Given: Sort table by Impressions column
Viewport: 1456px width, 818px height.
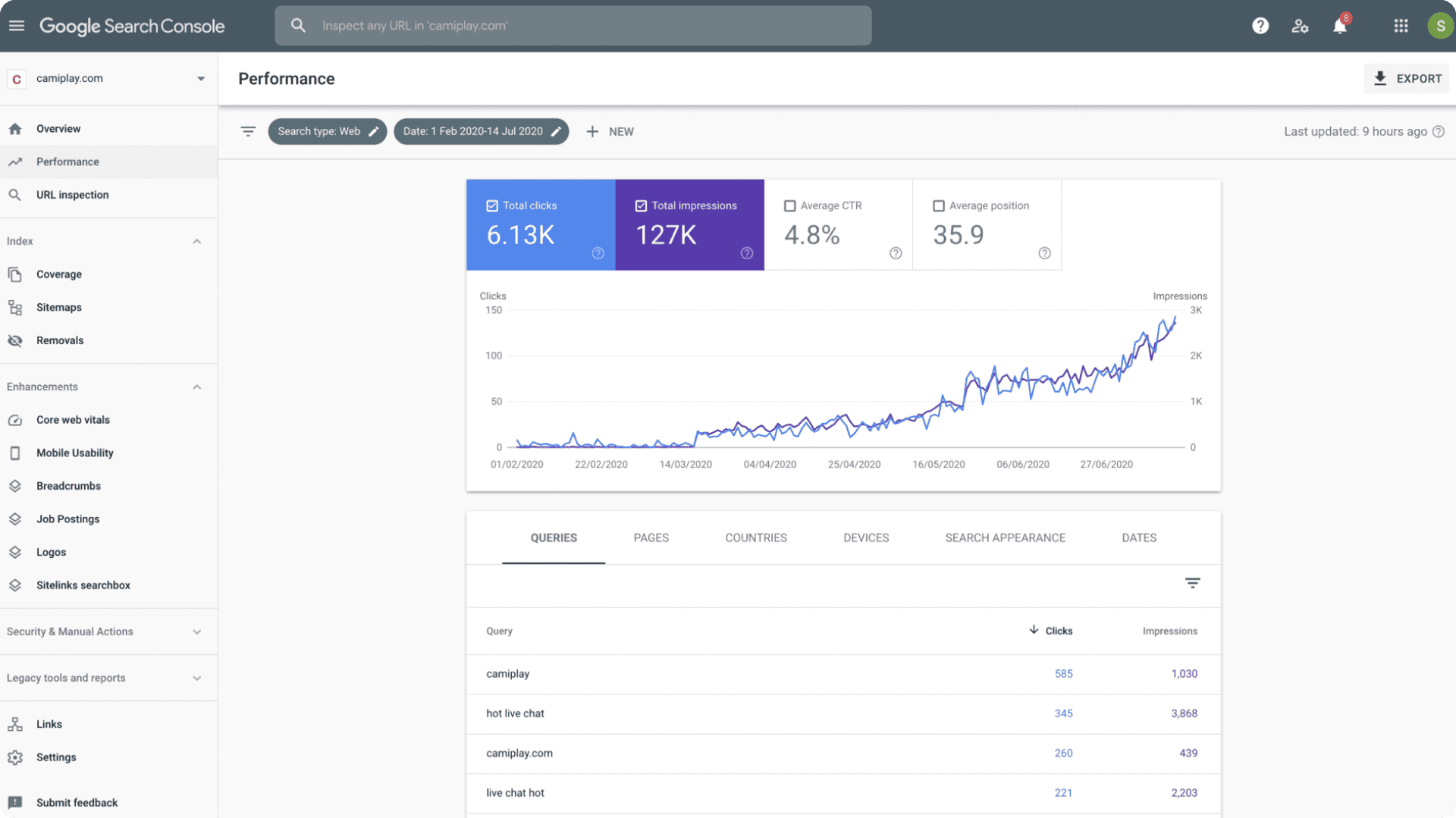Looking at the screenshot, I should [1169, 631].
